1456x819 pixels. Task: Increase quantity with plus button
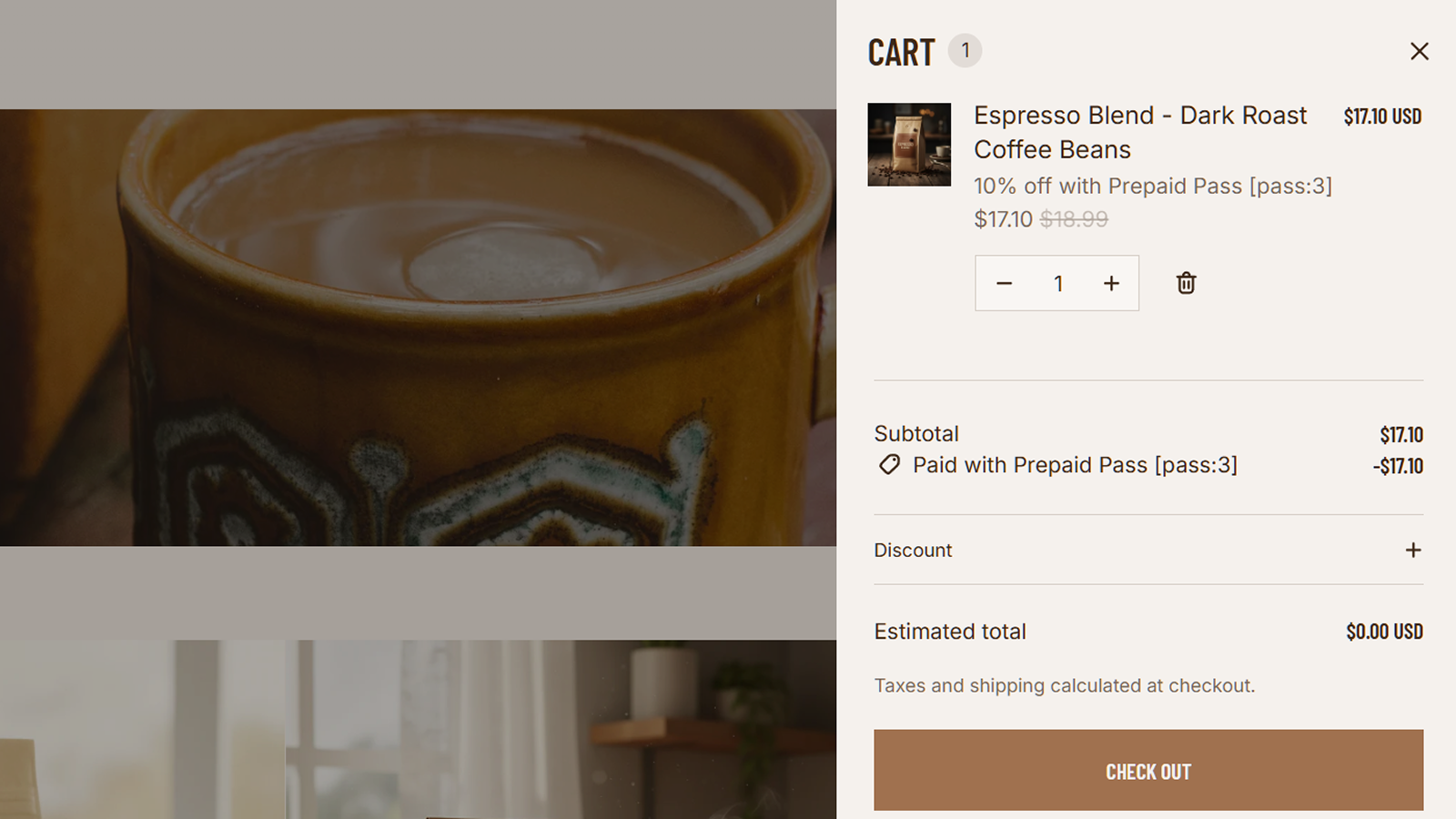coord(1111,283)
